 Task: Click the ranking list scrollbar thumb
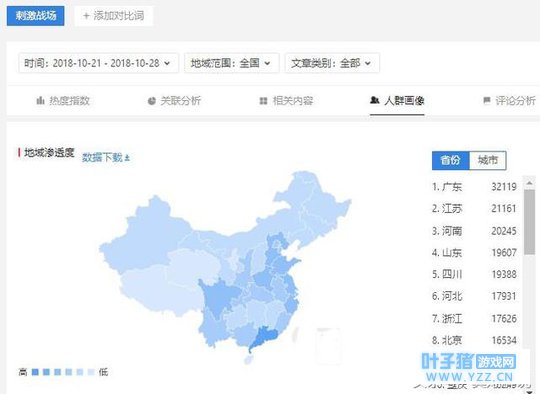click(x=530, y=222)
